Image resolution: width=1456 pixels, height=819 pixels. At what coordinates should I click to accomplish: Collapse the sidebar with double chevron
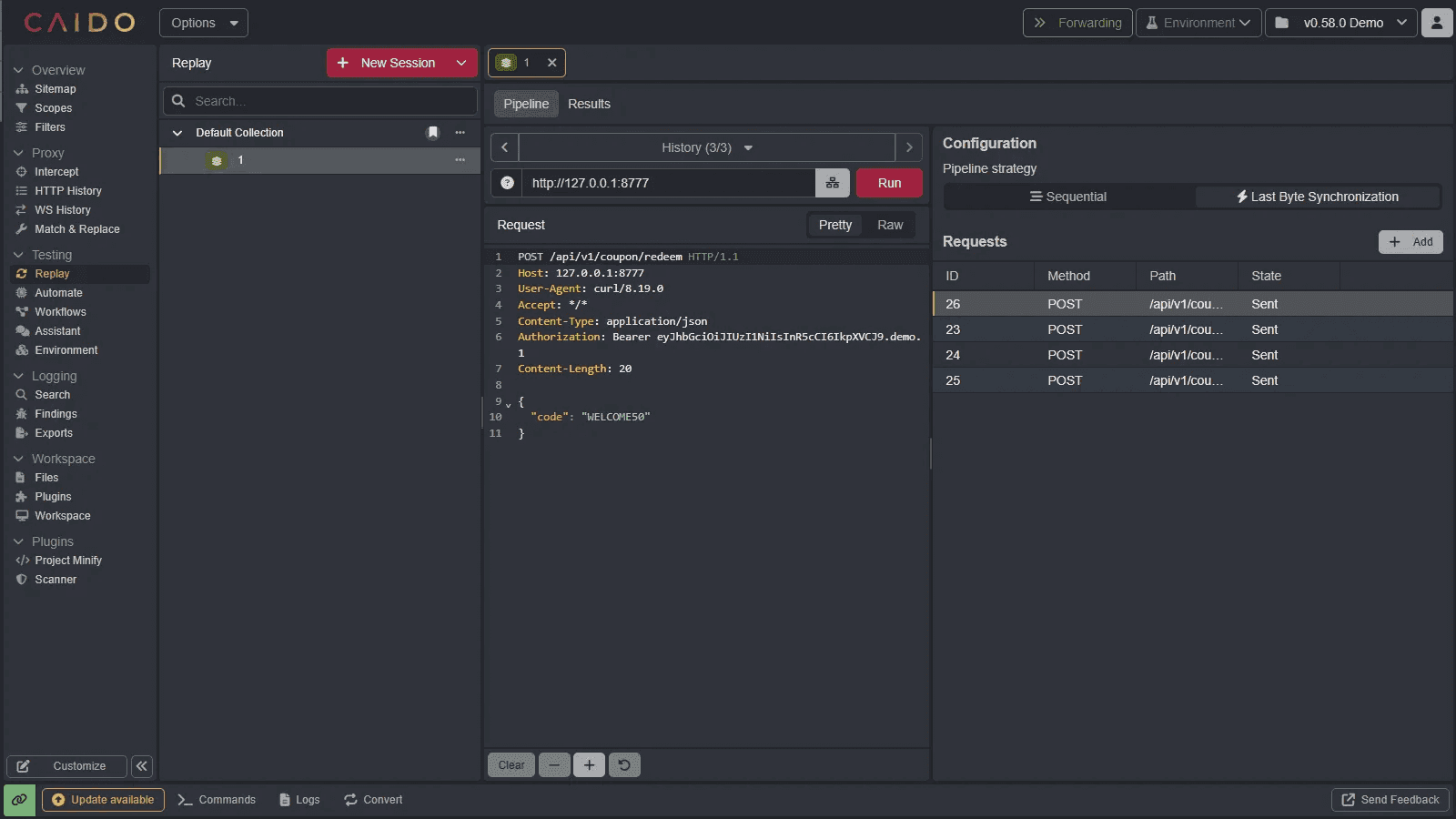[x=142, y=766]
